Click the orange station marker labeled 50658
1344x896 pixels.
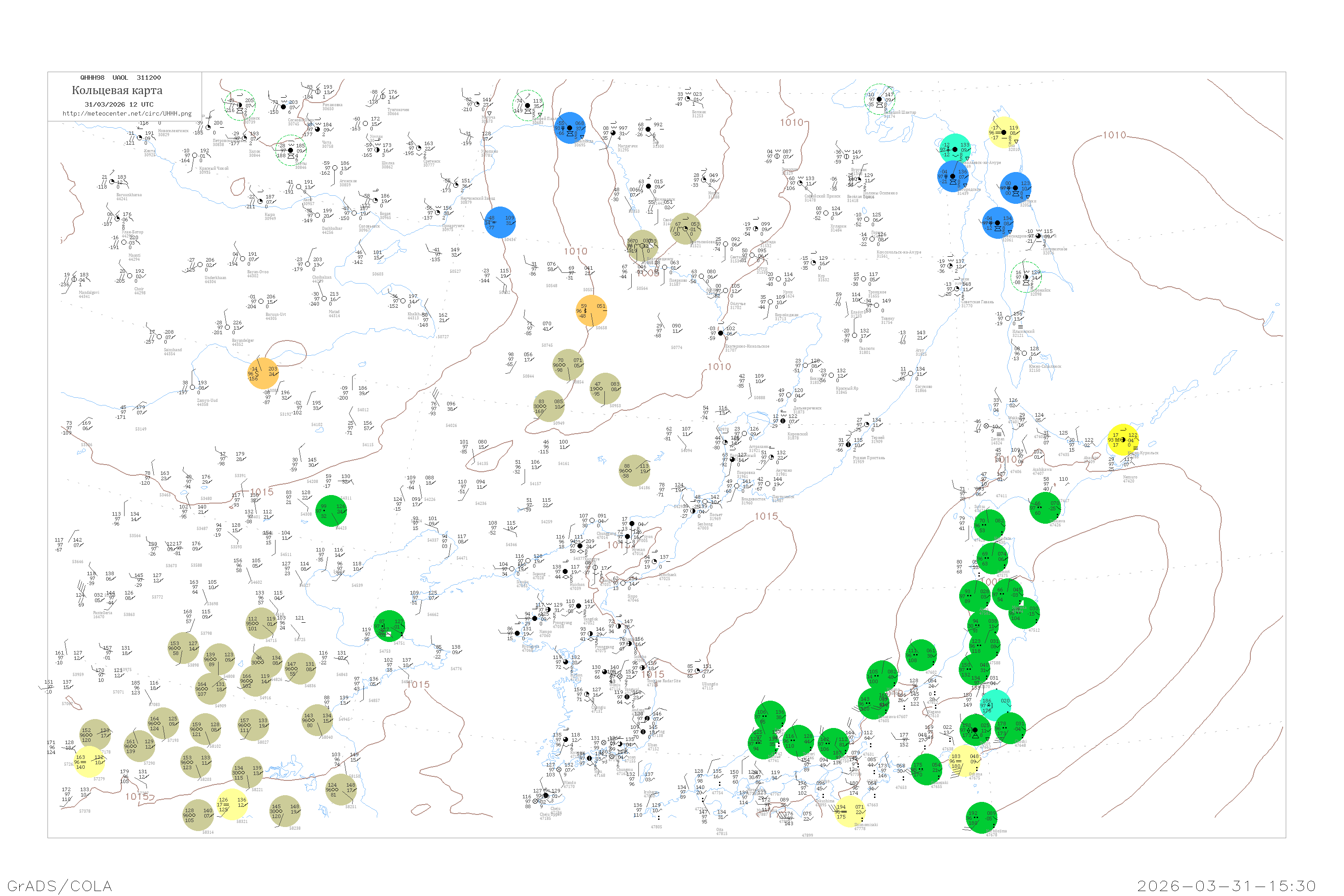[x=591, y=311]
